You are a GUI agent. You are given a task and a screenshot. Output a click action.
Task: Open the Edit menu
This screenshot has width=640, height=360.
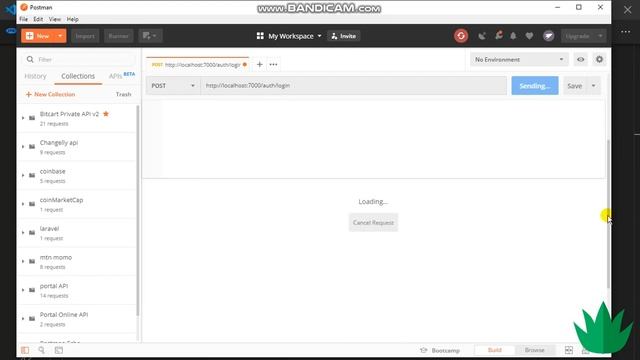click(38, 19)
